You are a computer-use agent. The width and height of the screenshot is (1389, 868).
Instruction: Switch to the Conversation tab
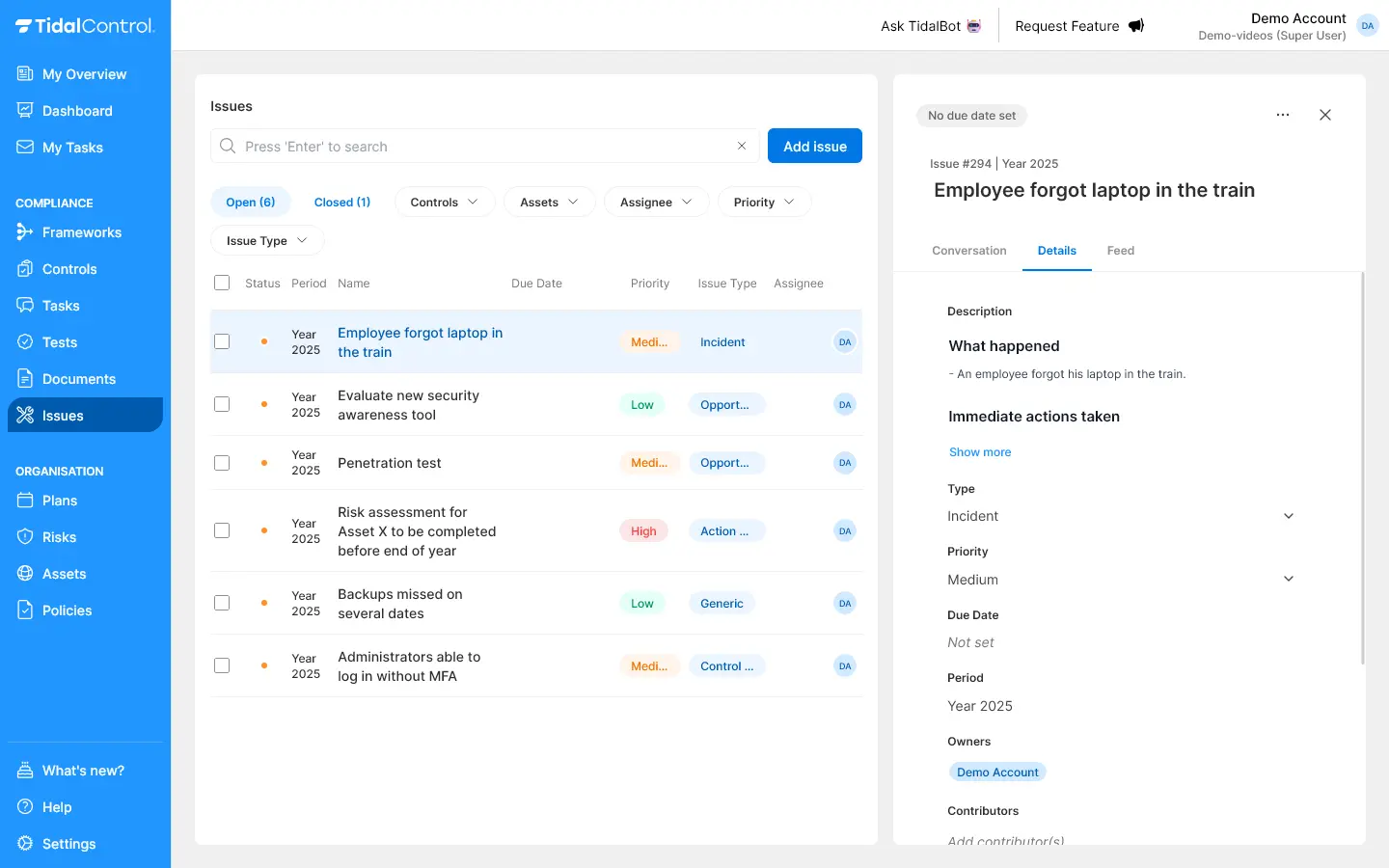pos(968,251)
